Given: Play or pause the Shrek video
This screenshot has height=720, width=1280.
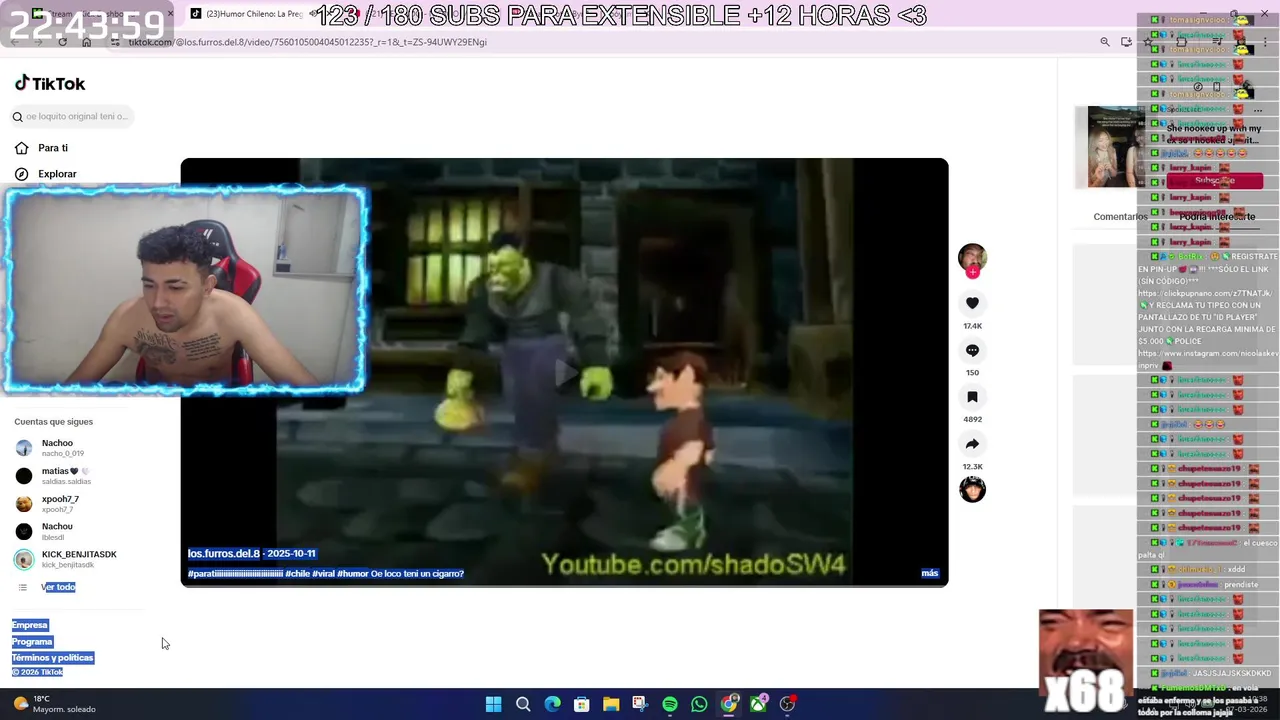Looking at the screenshot, I should pos(564,372).
